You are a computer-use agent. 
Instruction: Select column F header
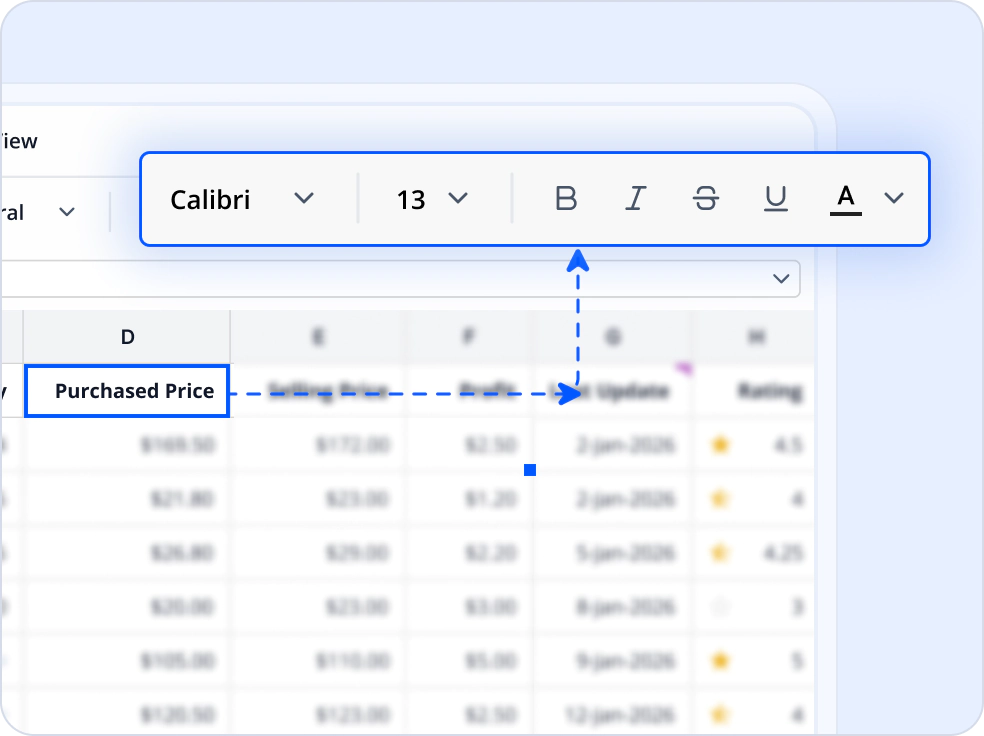(x=468, y=337)
